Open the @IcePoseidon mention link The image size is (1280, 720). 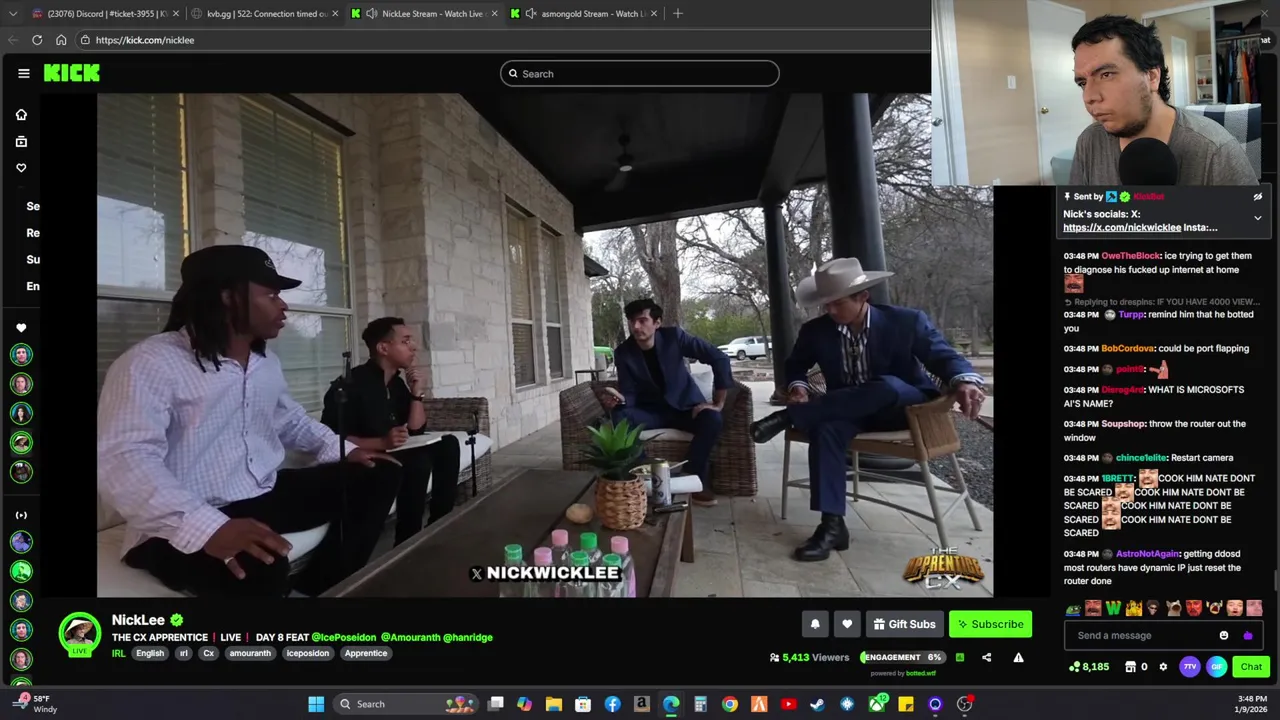[344, 637]
